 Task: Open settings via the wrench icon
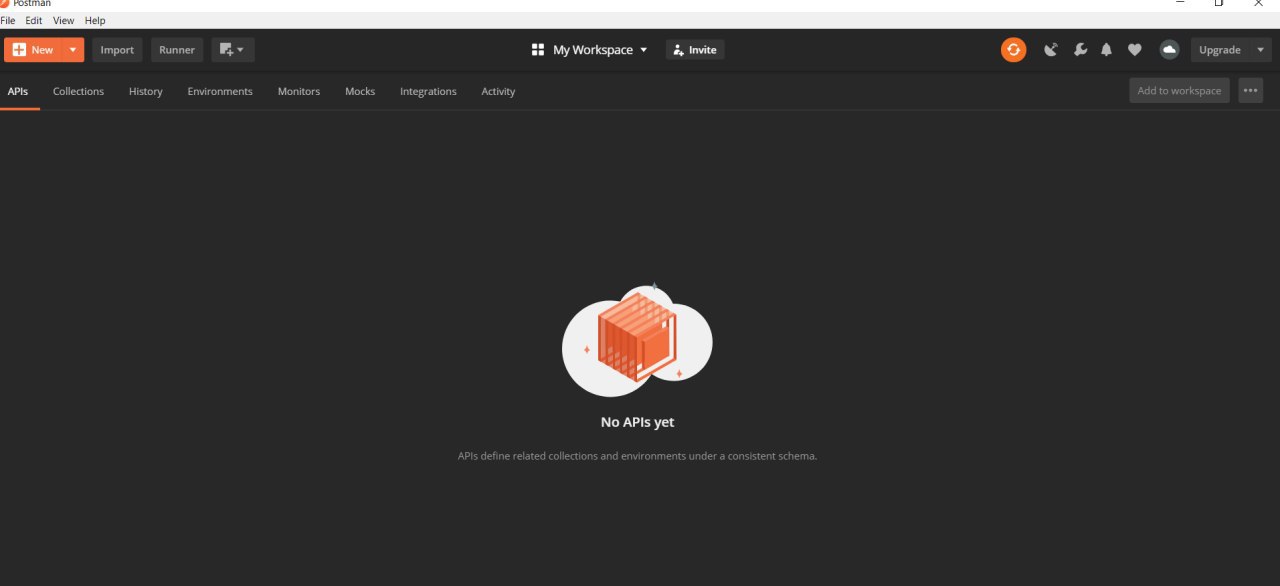(x=1080, y=50)
